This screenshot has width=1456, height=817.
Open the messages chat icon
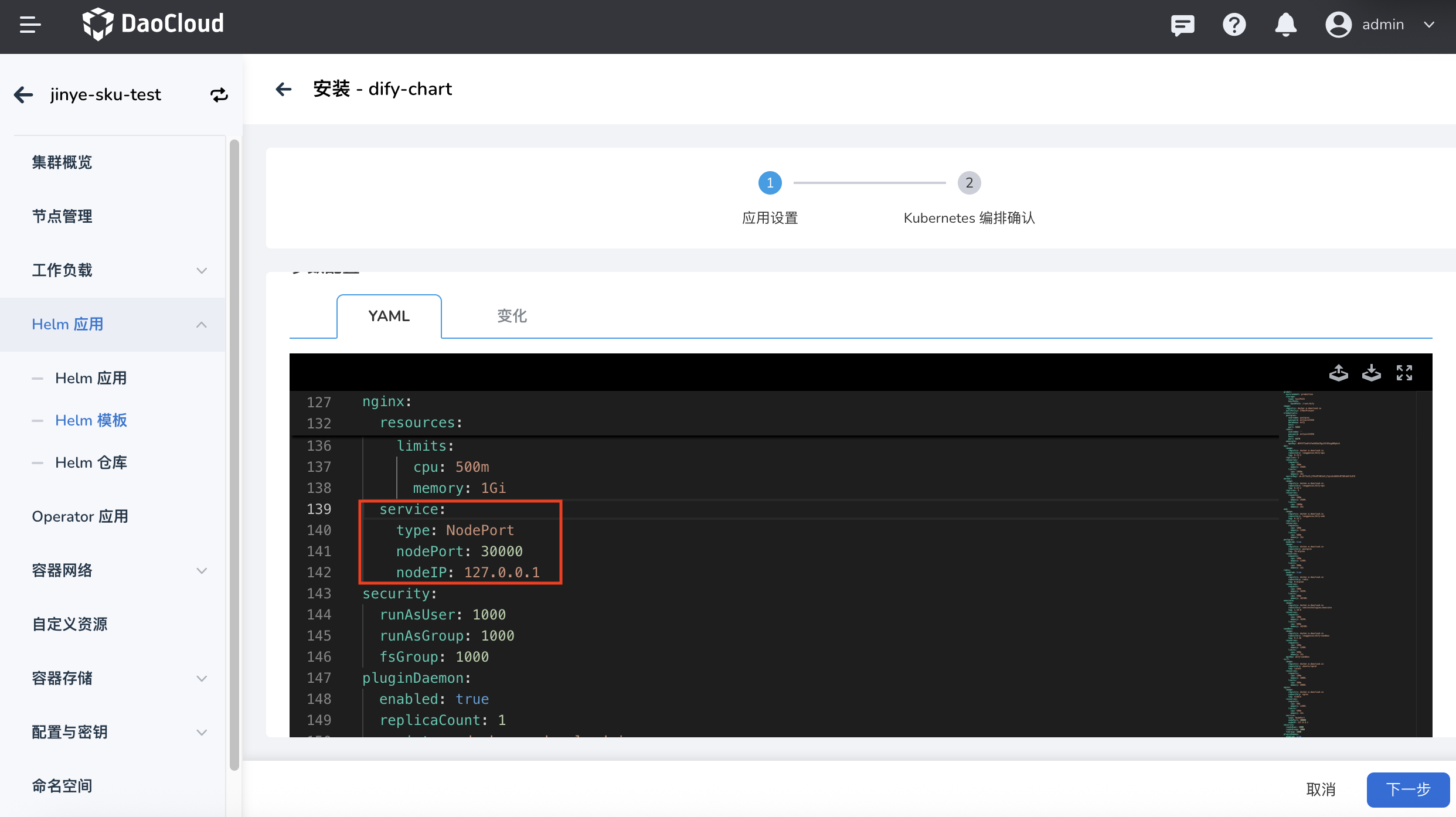pyautogui.click(x=1182, y=25)
